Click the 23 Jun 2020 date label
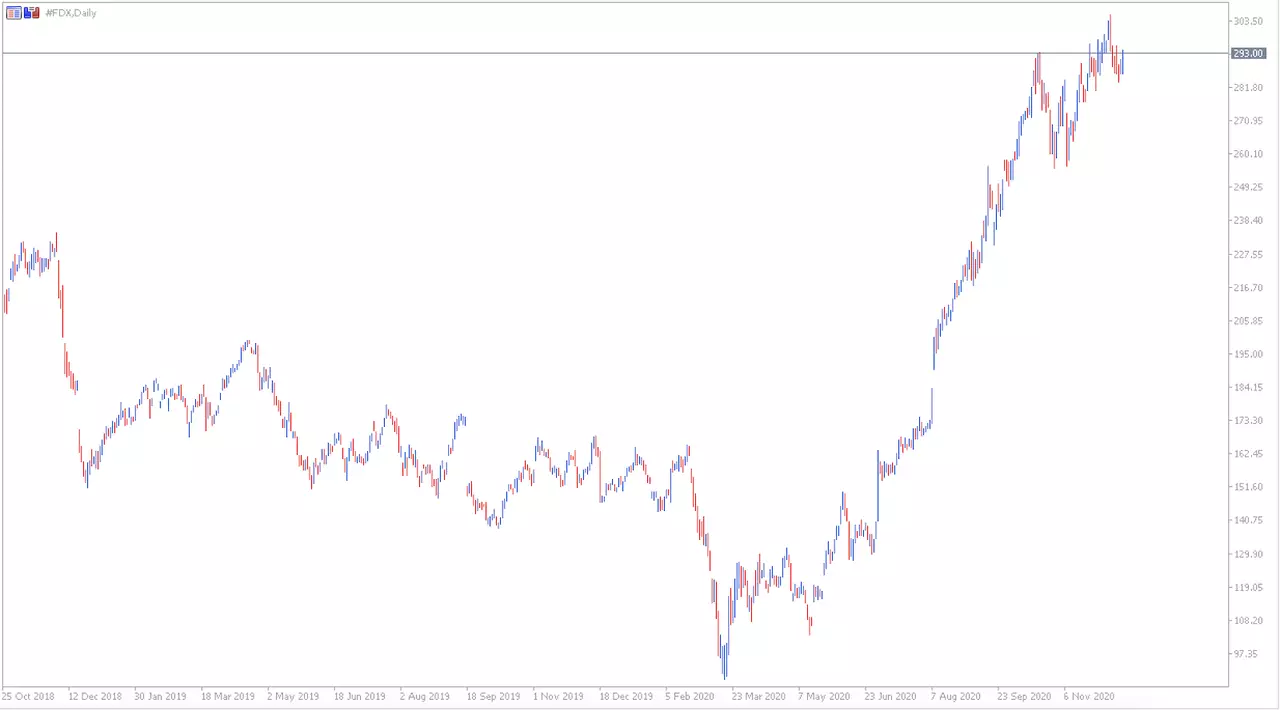This screenshot has width=1280, height=710. tap(891, 696)
